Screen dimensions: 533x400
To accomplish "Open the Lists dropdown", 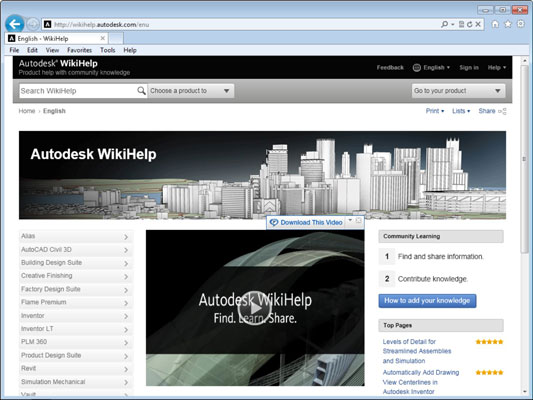I will [x=461, y=111].
